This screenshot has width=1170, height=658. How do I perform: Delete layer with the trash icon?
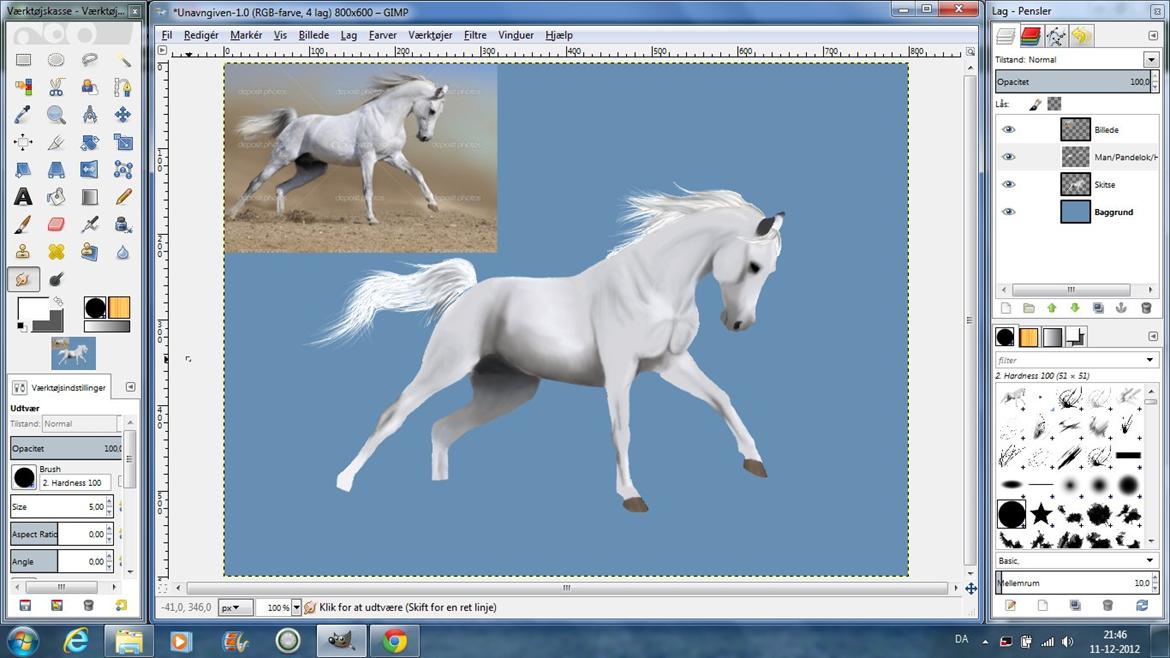click(x=1145, y=308)
